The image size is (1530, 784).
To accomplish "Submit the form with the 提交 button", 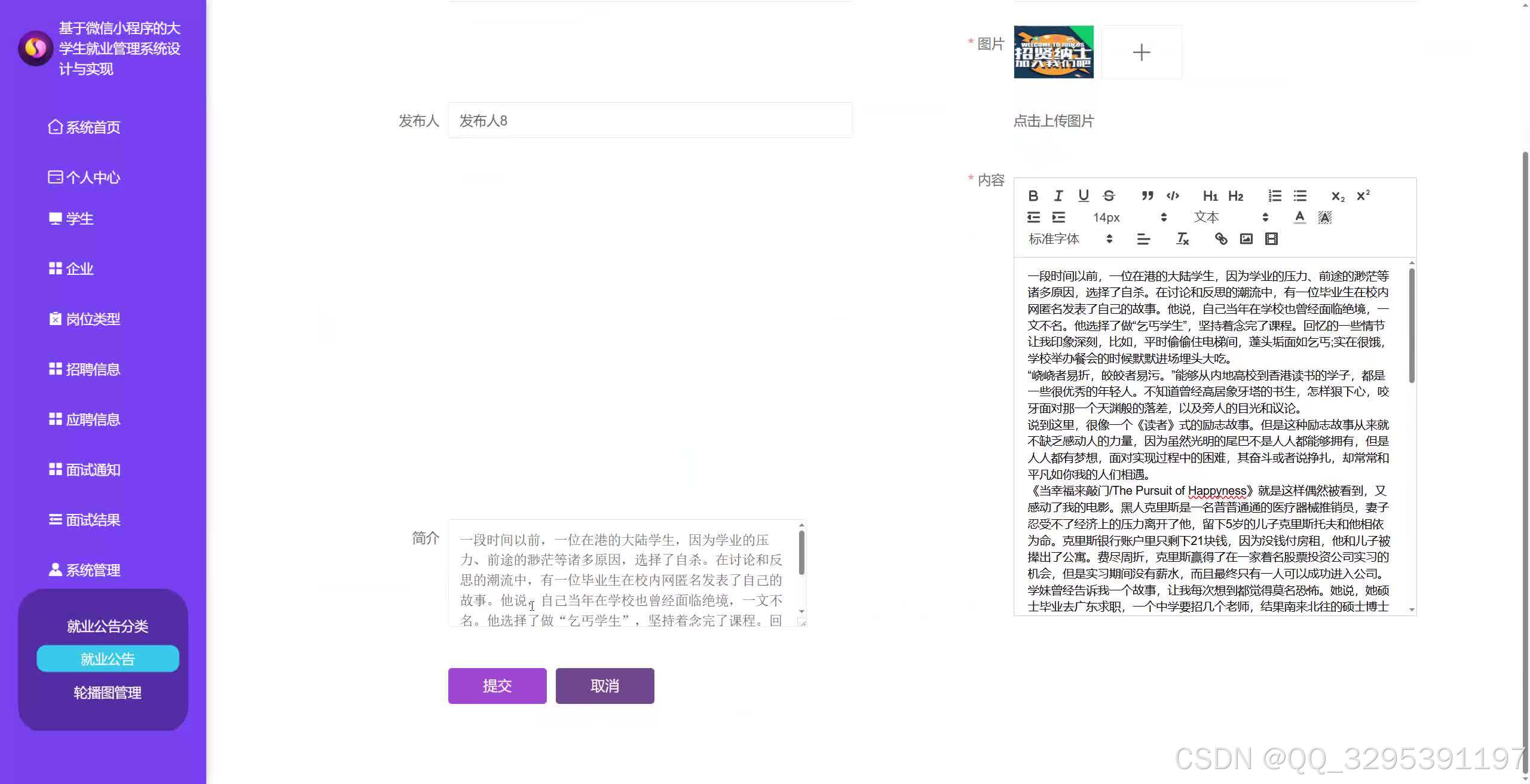I will tap(497, 685).
